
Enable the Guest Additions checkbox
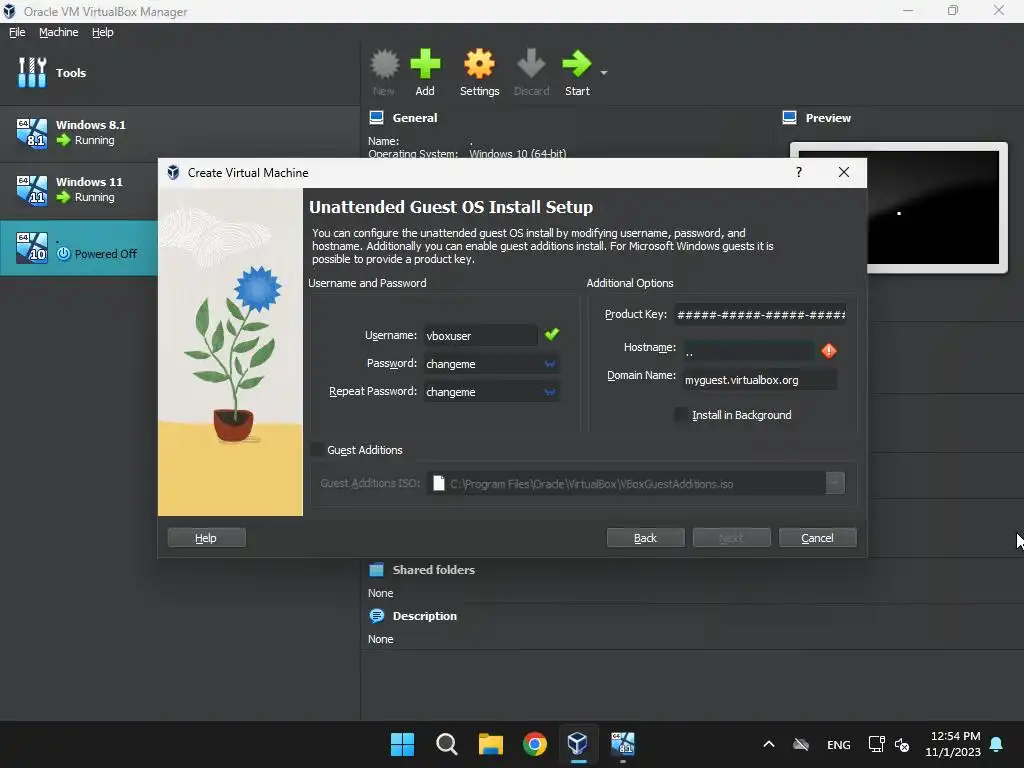pyautogui.click(x=316, y=450)
